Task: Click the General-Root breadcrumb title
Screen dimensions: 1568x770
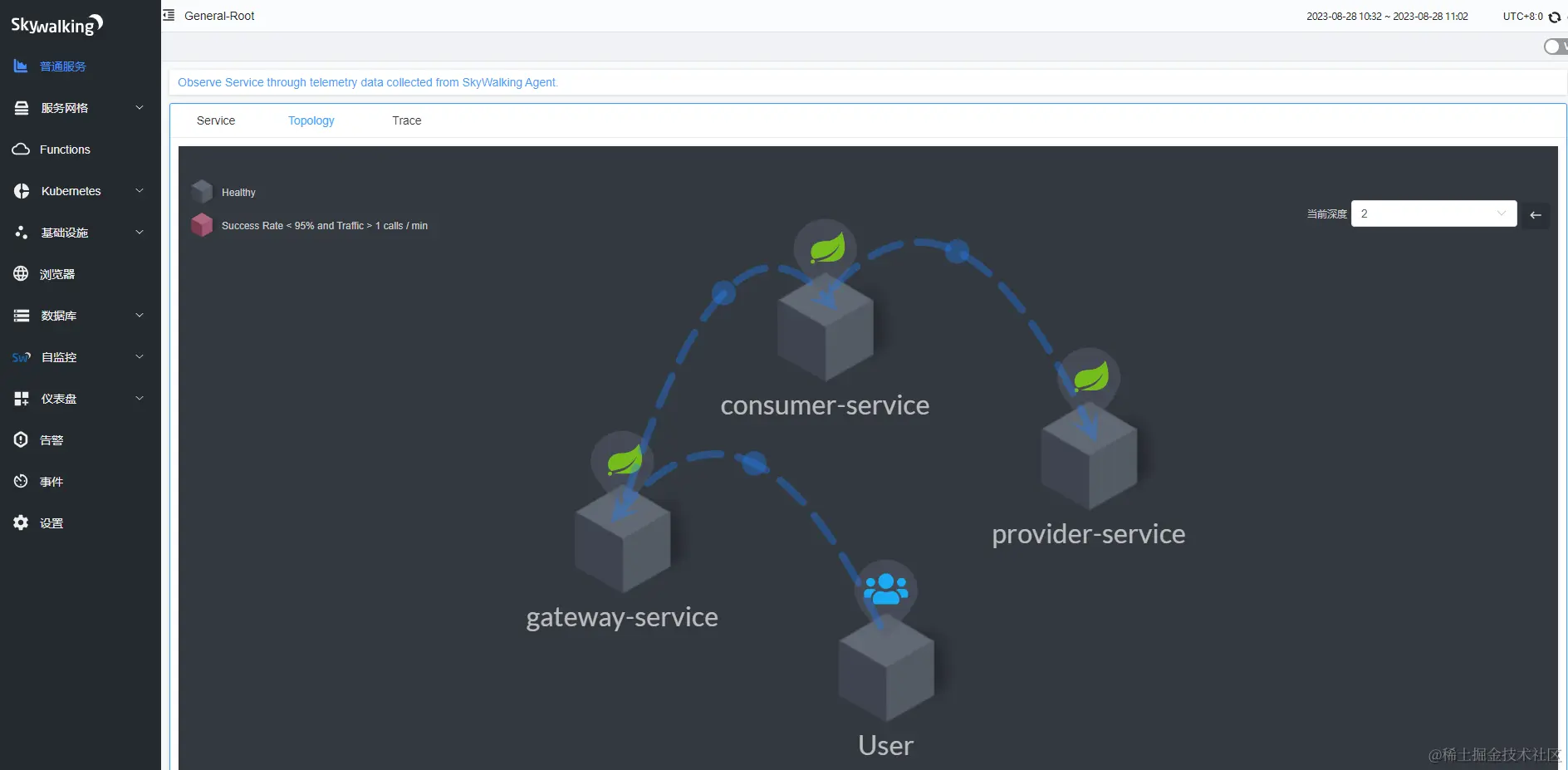Action: (x=219, y=16)
